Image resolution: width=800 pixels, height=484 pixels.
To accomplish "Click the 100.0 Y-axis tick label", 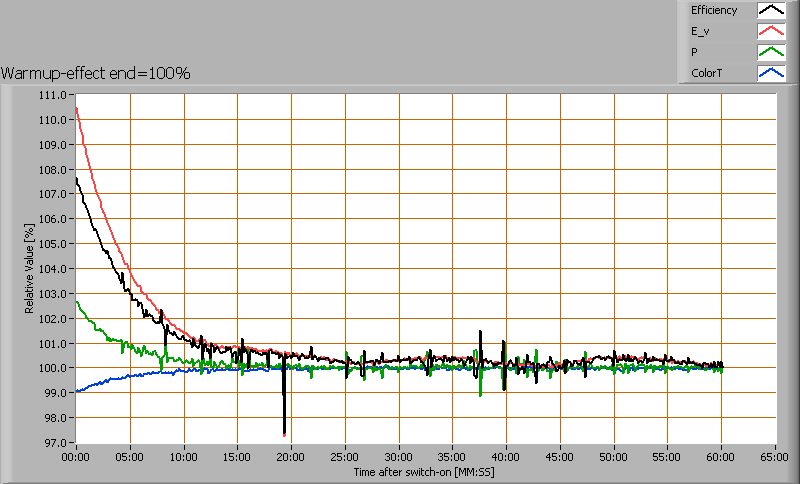I will [x=54, y=368].
